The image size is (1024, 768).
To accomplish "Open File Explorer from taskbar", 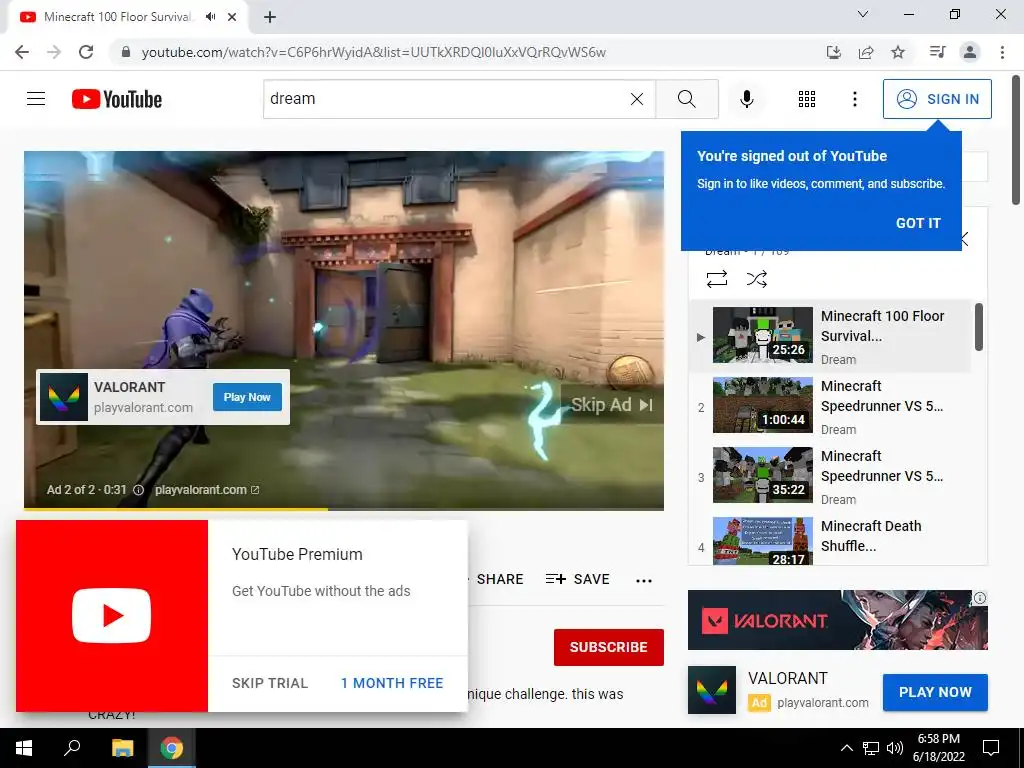I will [x=122, y=748].
